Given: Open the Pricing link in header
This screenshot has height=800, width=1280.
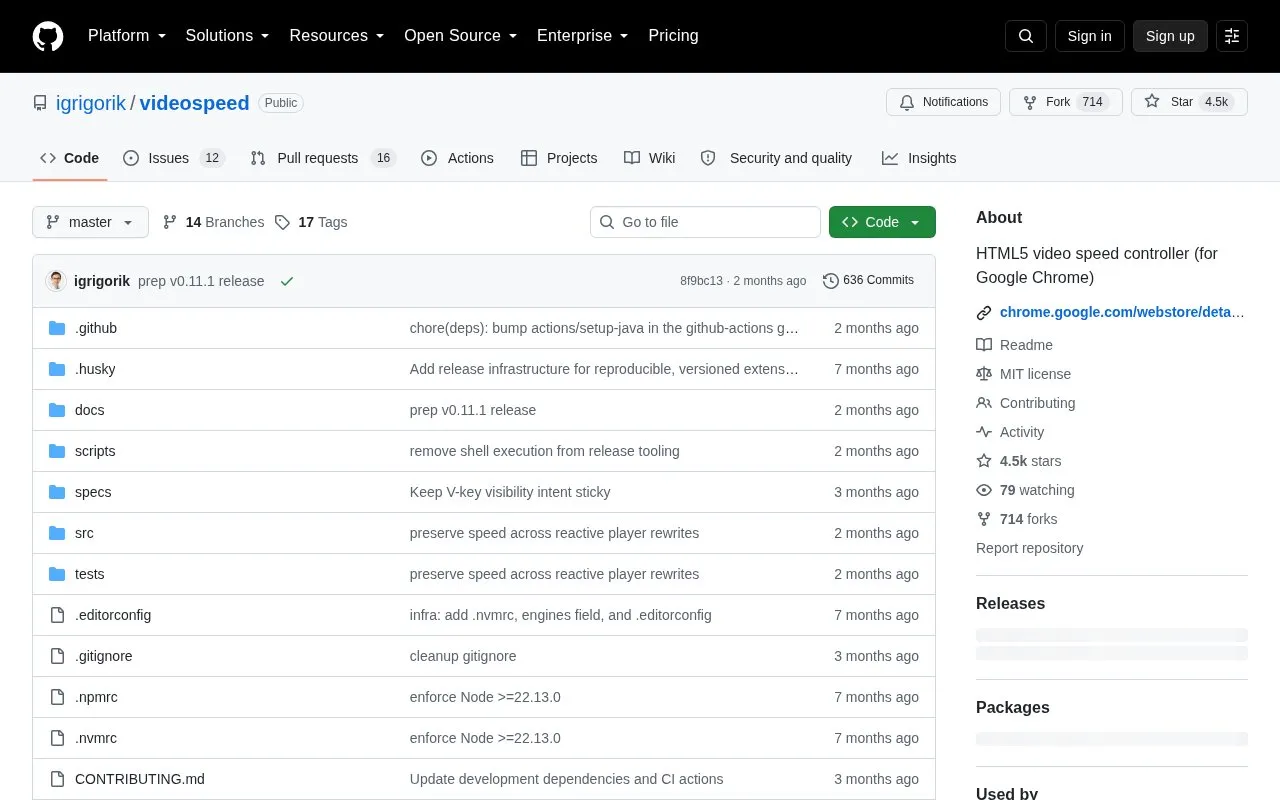Looking at the screenshot, I should (x=673, y=36).
